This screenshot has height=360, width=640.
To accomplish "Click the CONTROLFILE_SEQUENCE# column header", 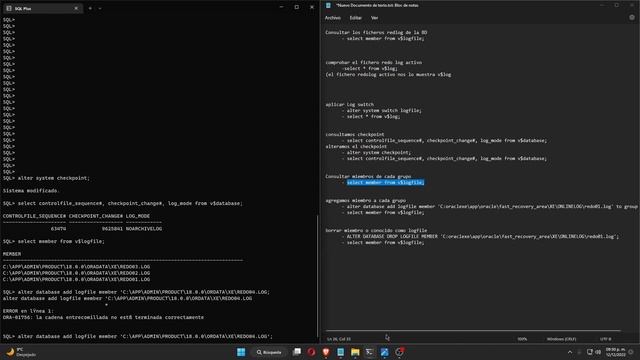I will [34, 216].
